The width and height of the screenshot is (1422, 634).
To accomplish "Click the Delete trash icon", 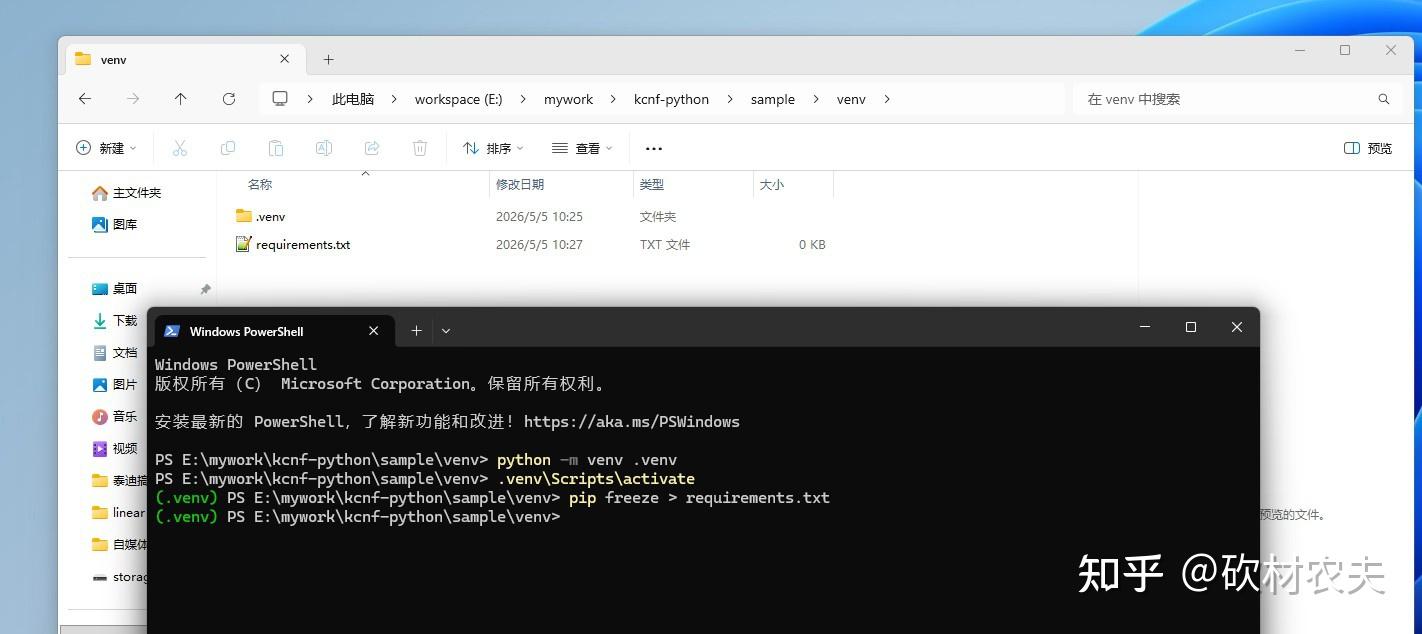I will click(x=420, y=148).
